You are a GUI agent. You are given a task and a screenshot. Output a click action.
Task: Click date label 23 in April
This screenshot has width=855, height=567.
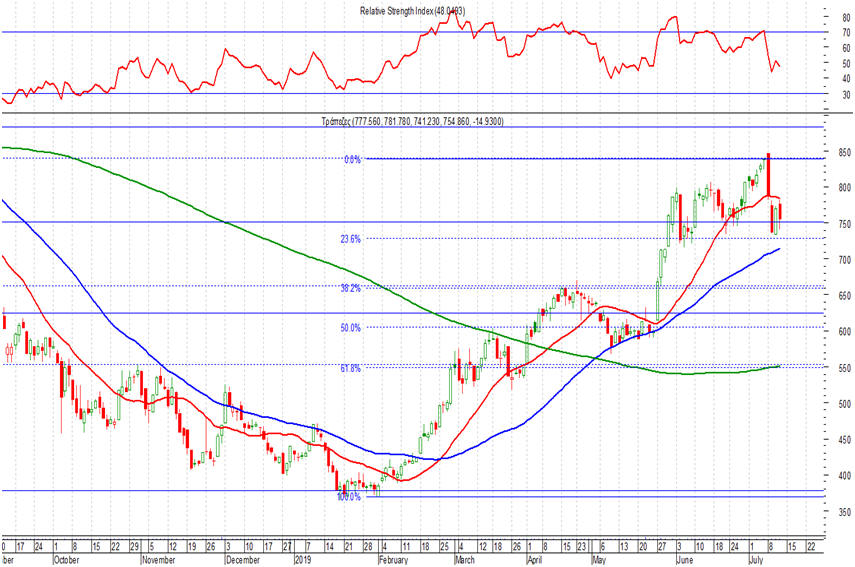coord(582,547)
